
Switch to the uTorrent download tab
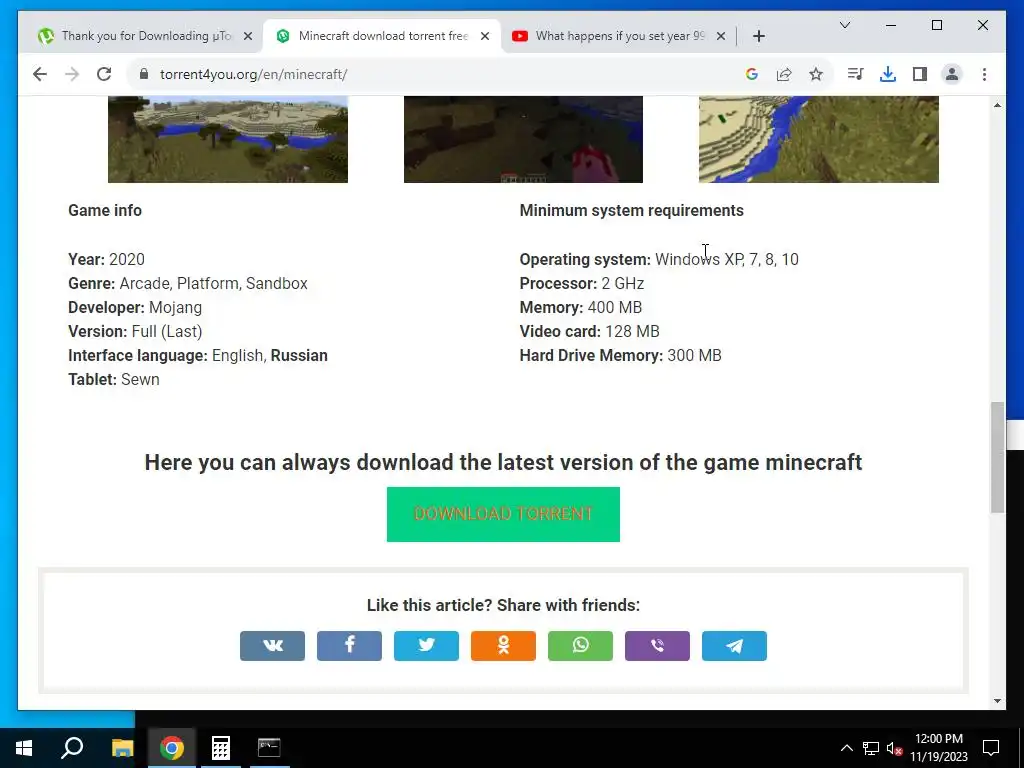click(145, 36)
